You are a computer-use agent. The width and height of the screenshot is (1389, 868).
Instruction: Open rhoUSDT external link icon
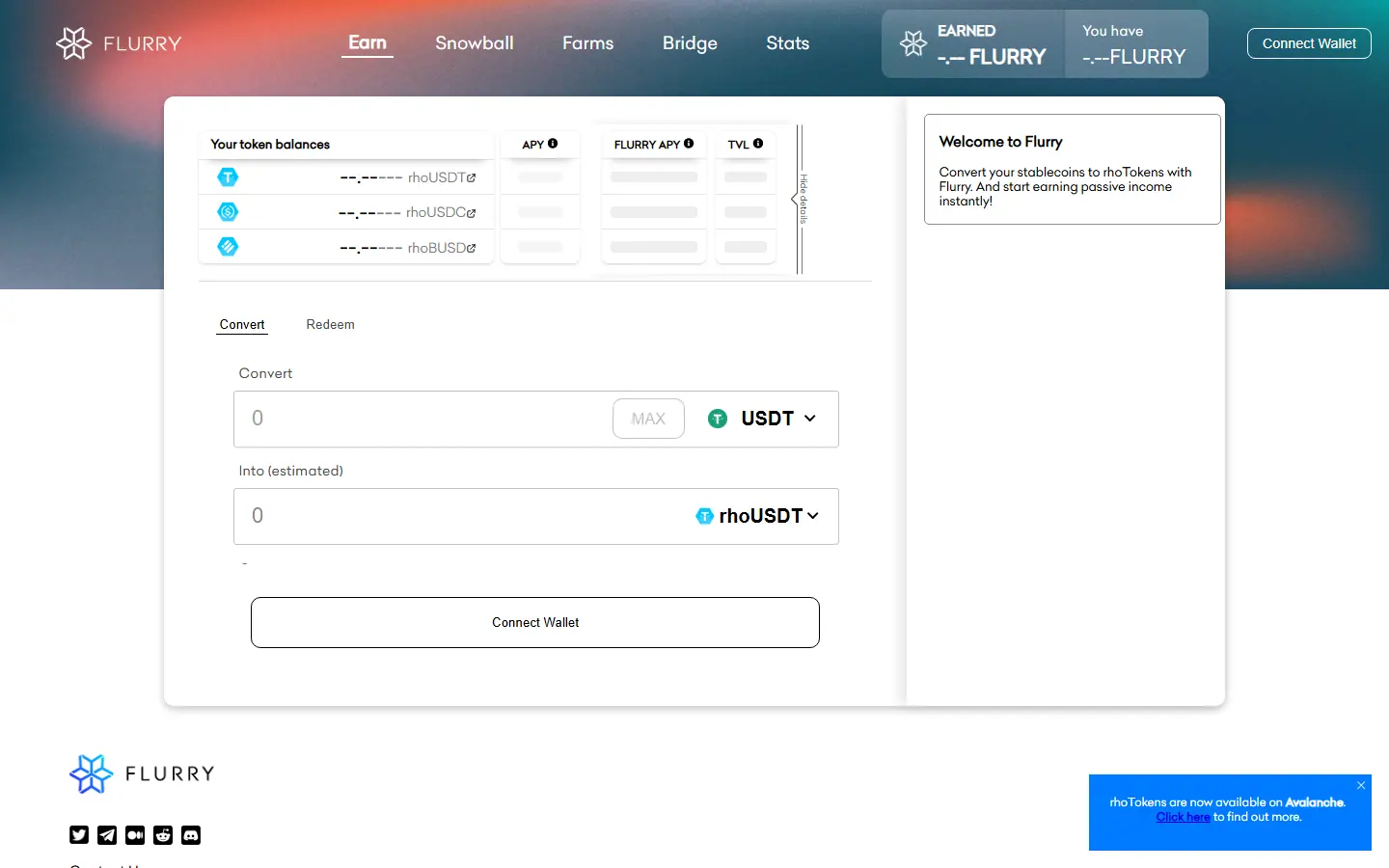tap(472, 177)
